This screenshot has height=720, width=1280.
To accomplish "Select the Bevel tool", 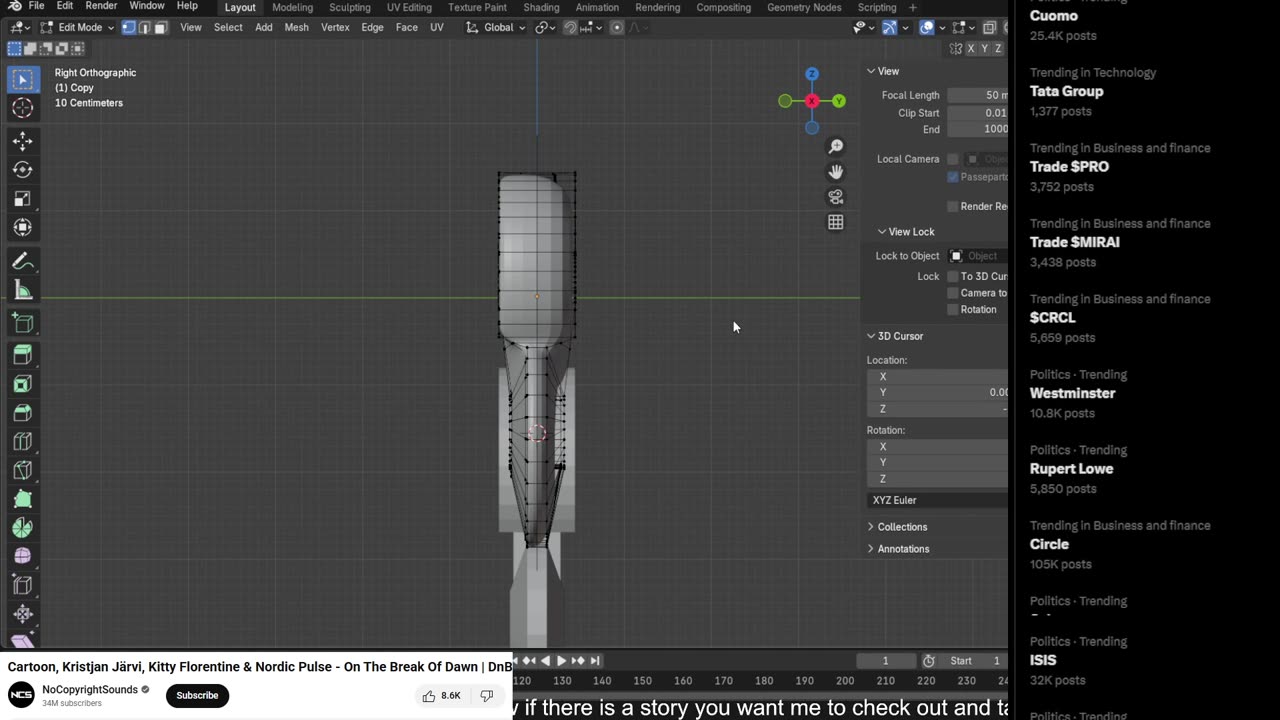I will [x=22, y=413].
